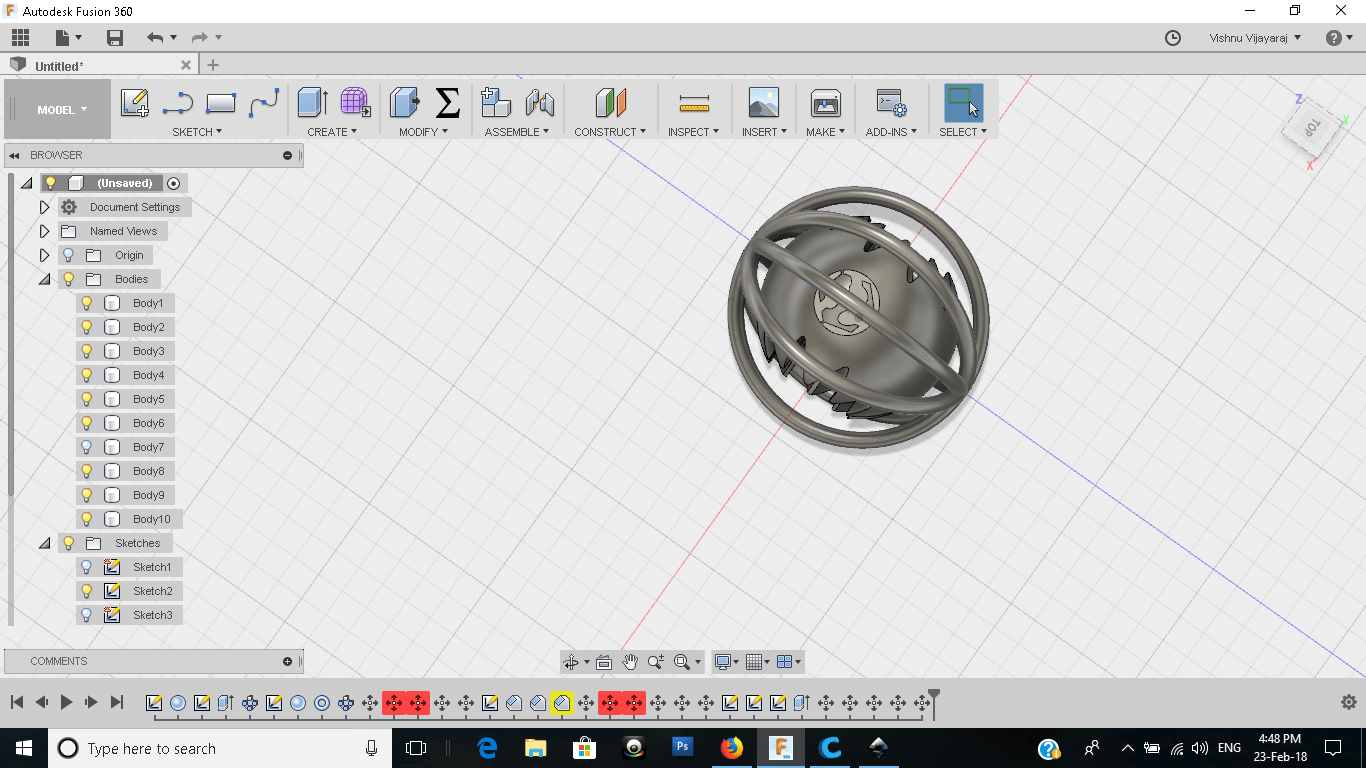This screenshot has width=1366, height=768.
Task: Select the Create Form tool
Action: tap(355, 102)
